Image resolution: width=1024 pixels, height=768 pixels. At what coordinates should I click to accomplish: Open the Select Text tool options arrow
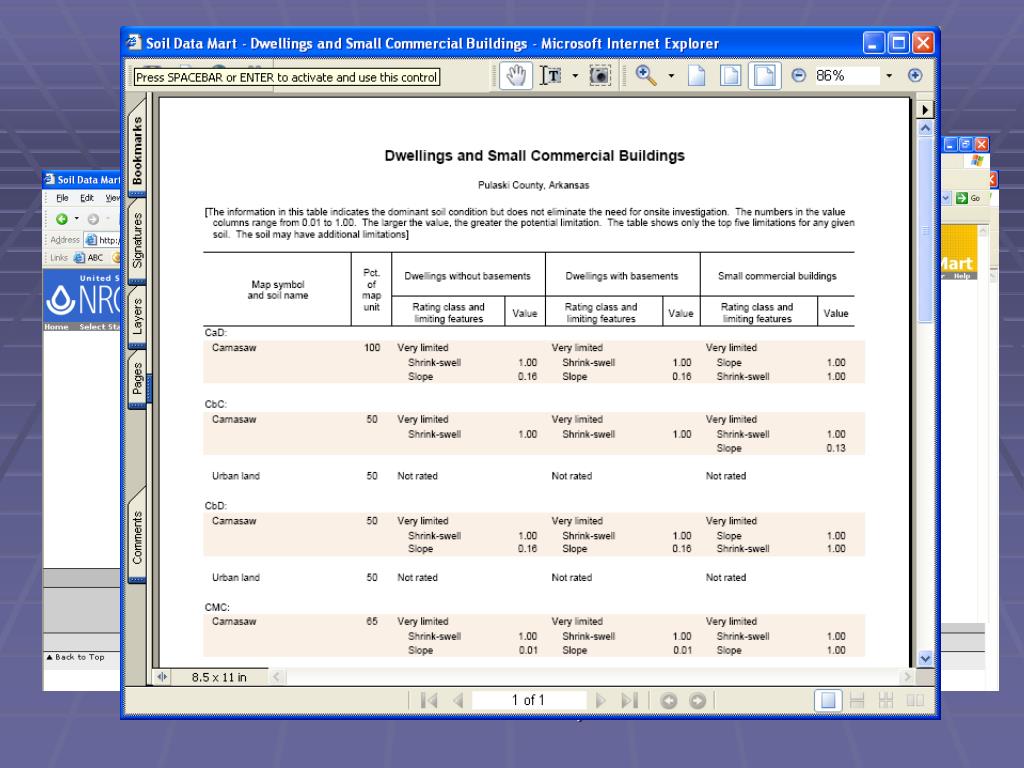point(575,76)
